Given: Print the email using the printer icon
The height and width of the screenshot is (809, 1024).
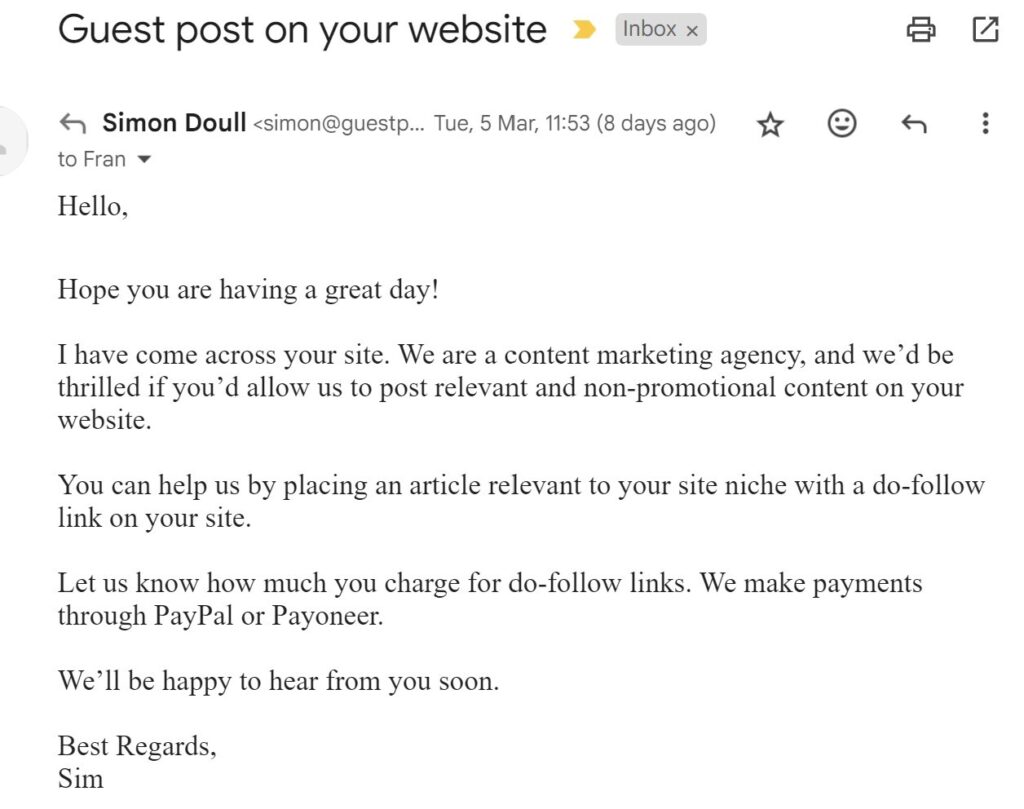Looking at the screenshot, I should [921, 29].
